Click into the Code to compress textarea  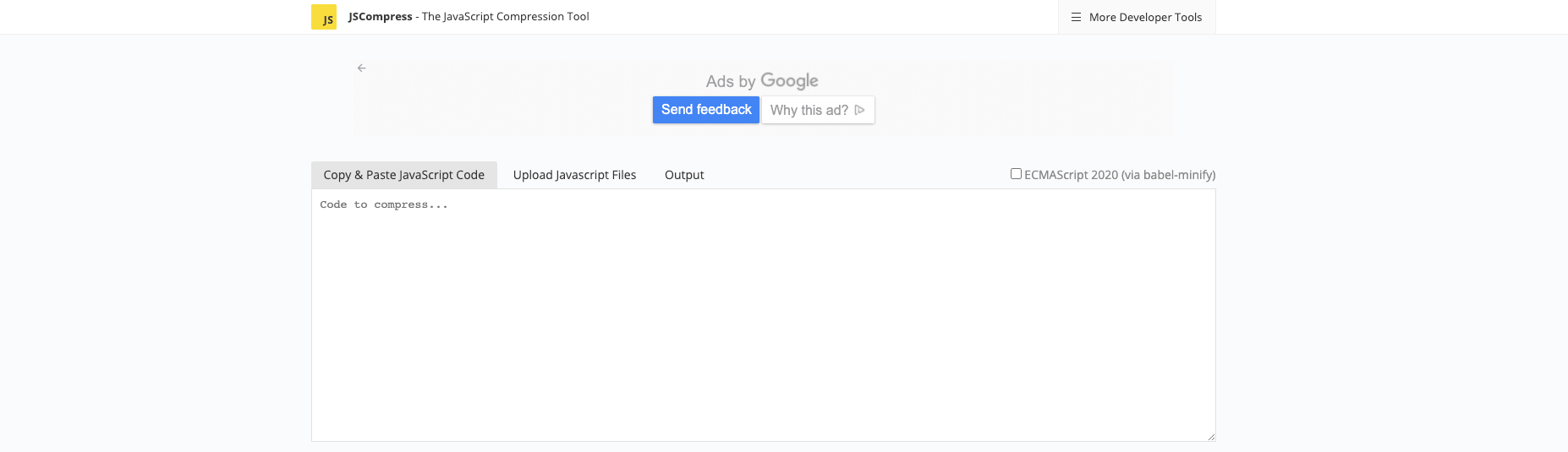click(764, 315)
